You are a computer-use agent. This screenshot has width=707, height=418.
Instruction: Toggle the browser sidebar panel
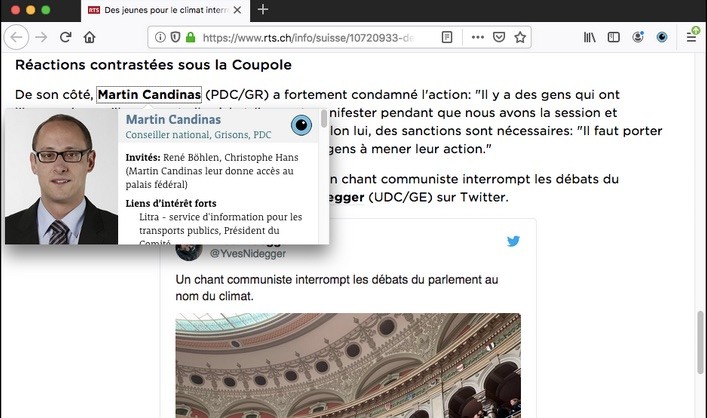click(x=614, y=37)
